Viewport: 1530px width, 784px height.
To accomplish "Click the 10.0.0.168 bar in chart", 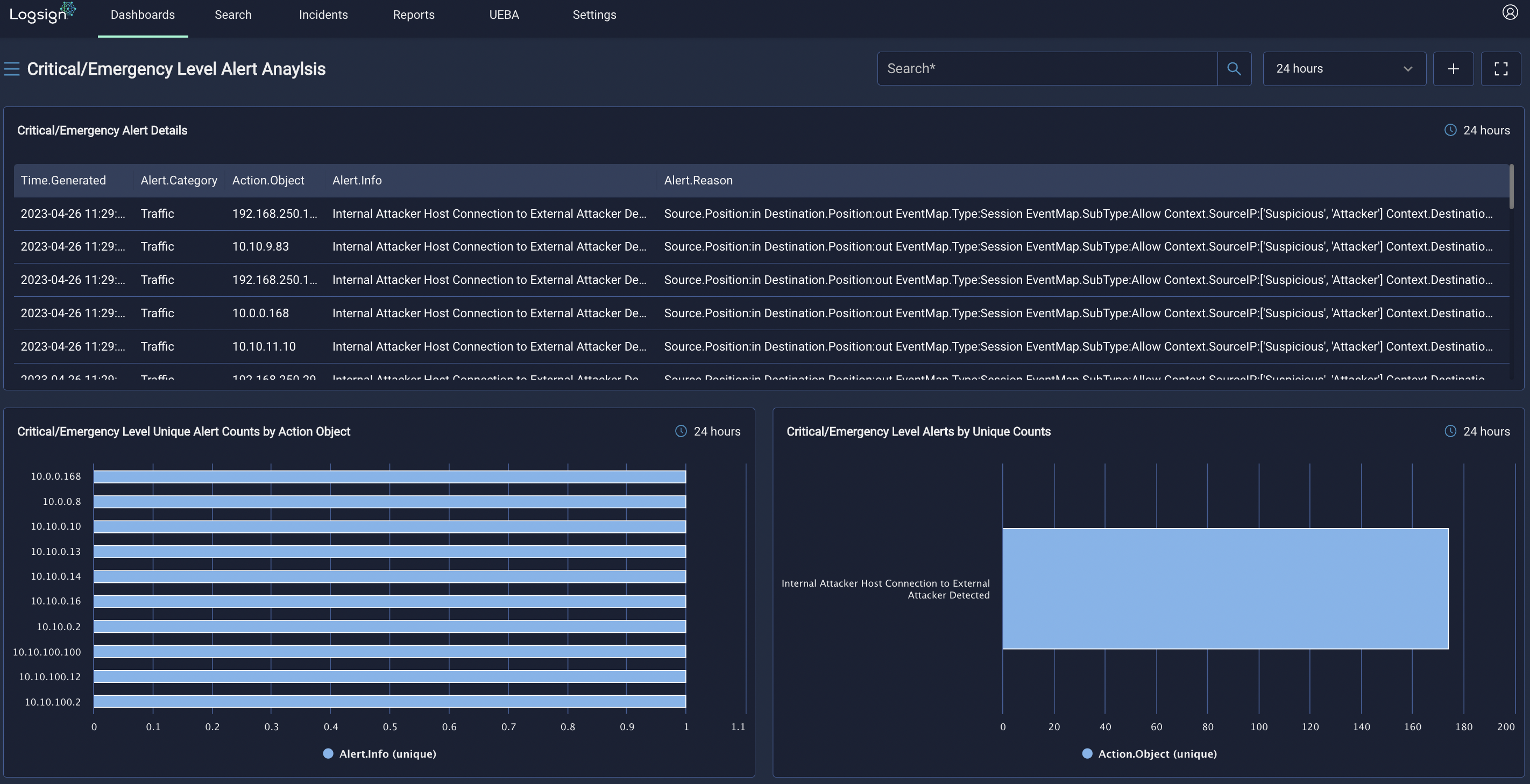I will [x=389, y=476].
